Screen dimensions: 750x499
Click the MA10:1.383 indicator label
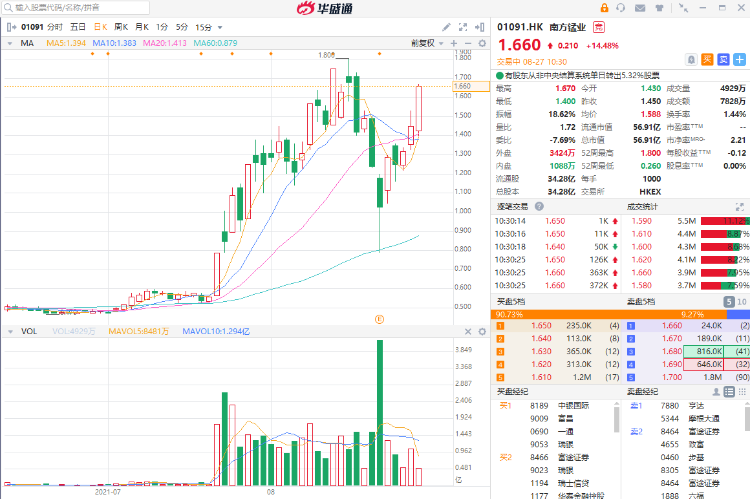click(114, 43)
